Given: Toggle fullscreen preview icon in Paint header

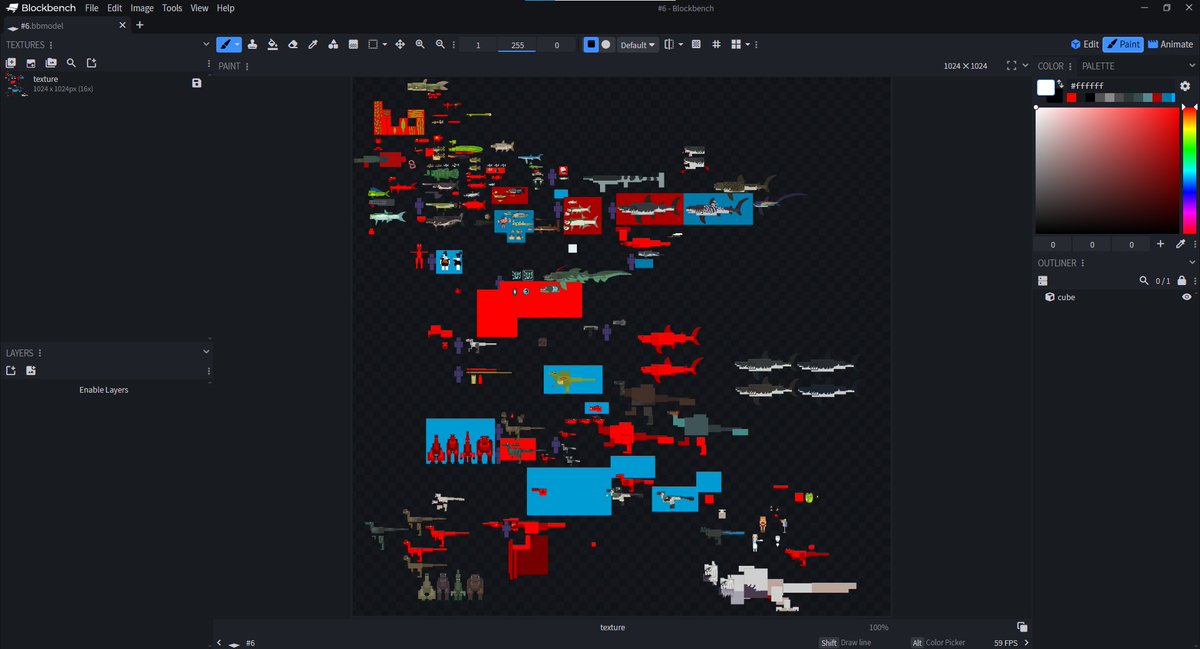Looking at the screenshot, I should [1012, 66].
